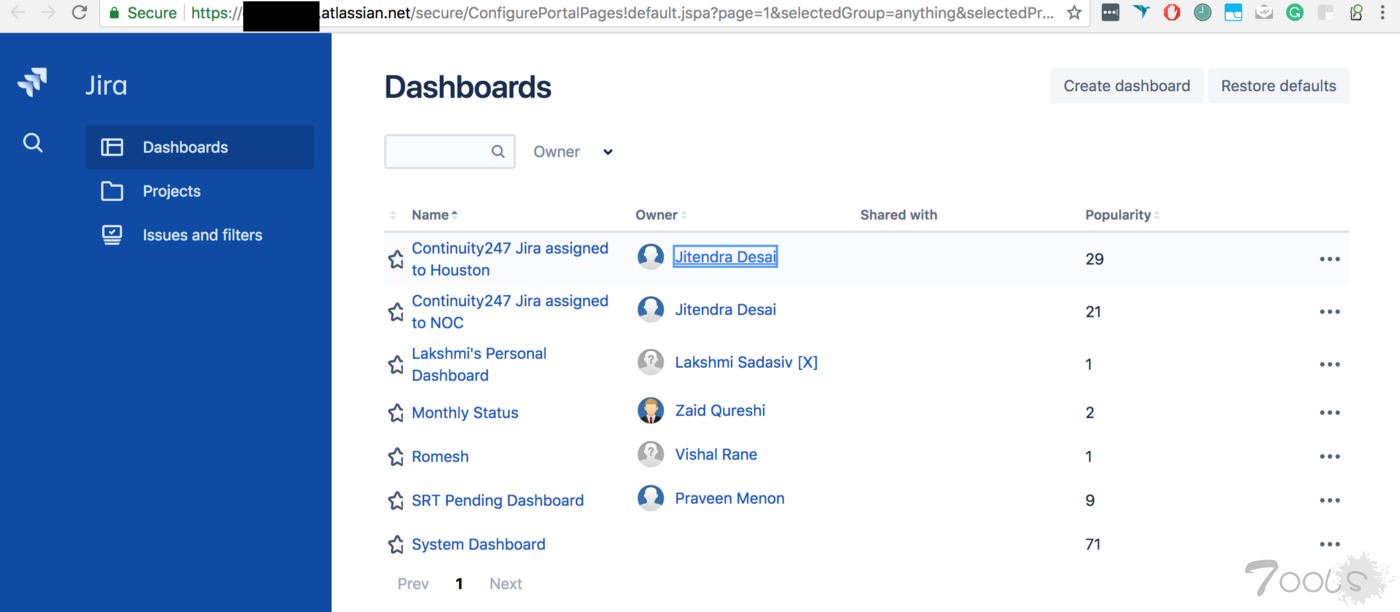This screenshot has height=612, width=1400.
Task: Open Issues and filters in the sidebar
Action: (202, 235)
